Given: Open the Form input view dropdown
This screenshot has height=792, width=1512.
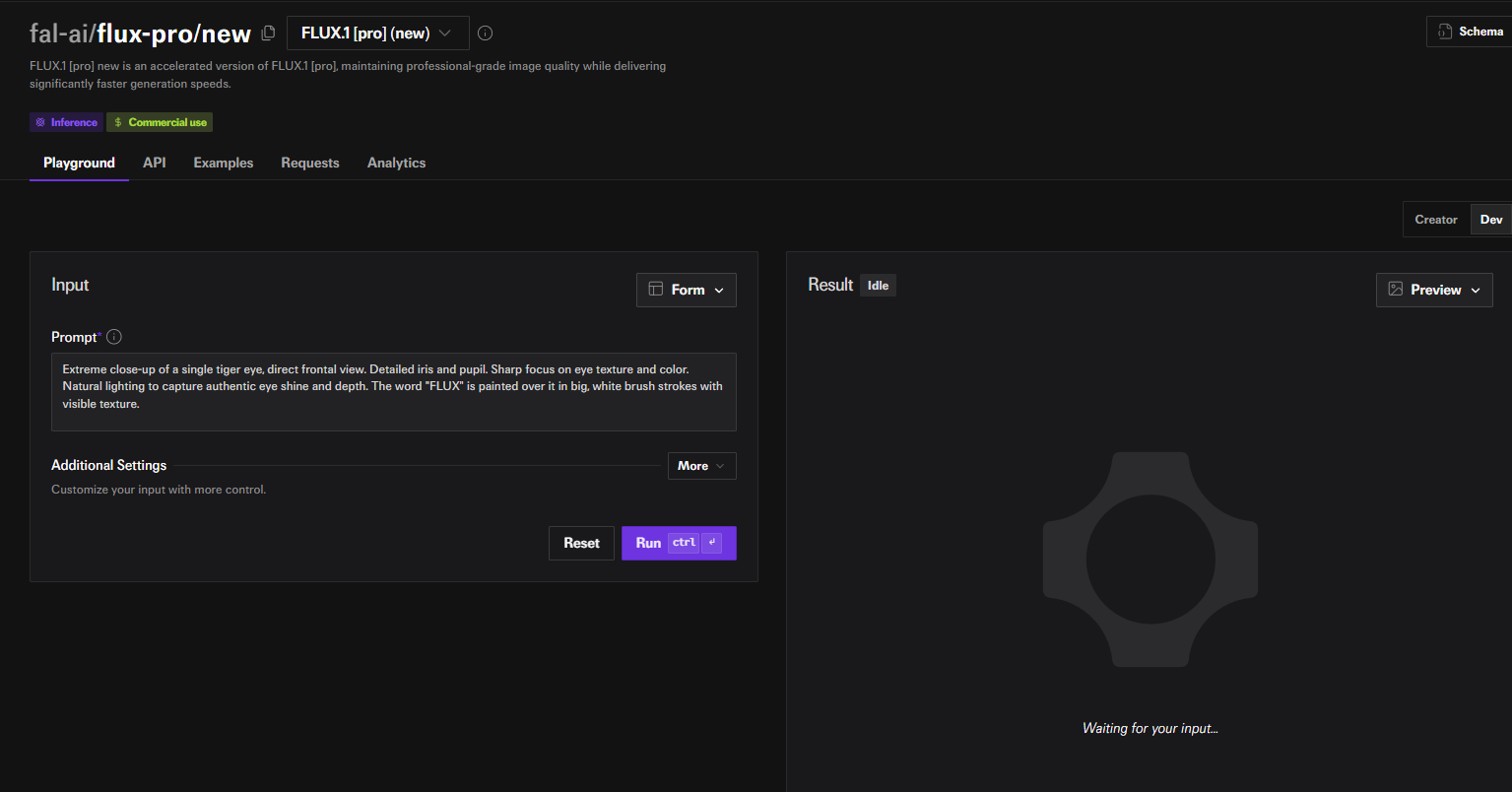Looking at the screenshot, I should (x=687, y=290).
